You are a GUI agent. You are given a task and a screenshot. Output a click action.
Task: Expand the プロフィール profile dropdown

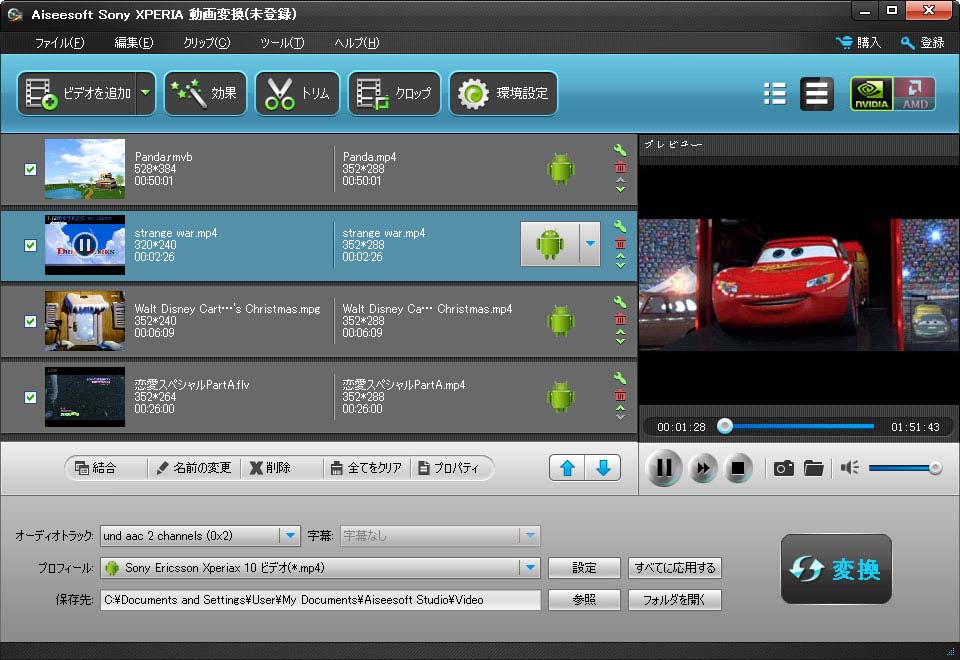coord(529,568)
